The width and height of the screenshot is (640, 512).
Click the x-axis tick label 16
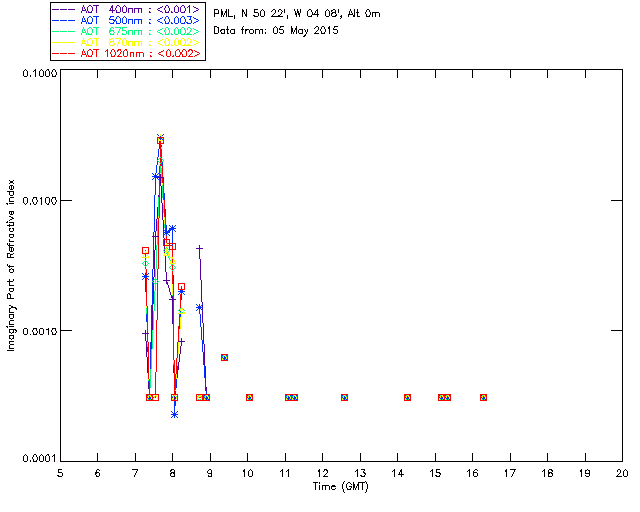pyautogui.click(x=473, y=473)
